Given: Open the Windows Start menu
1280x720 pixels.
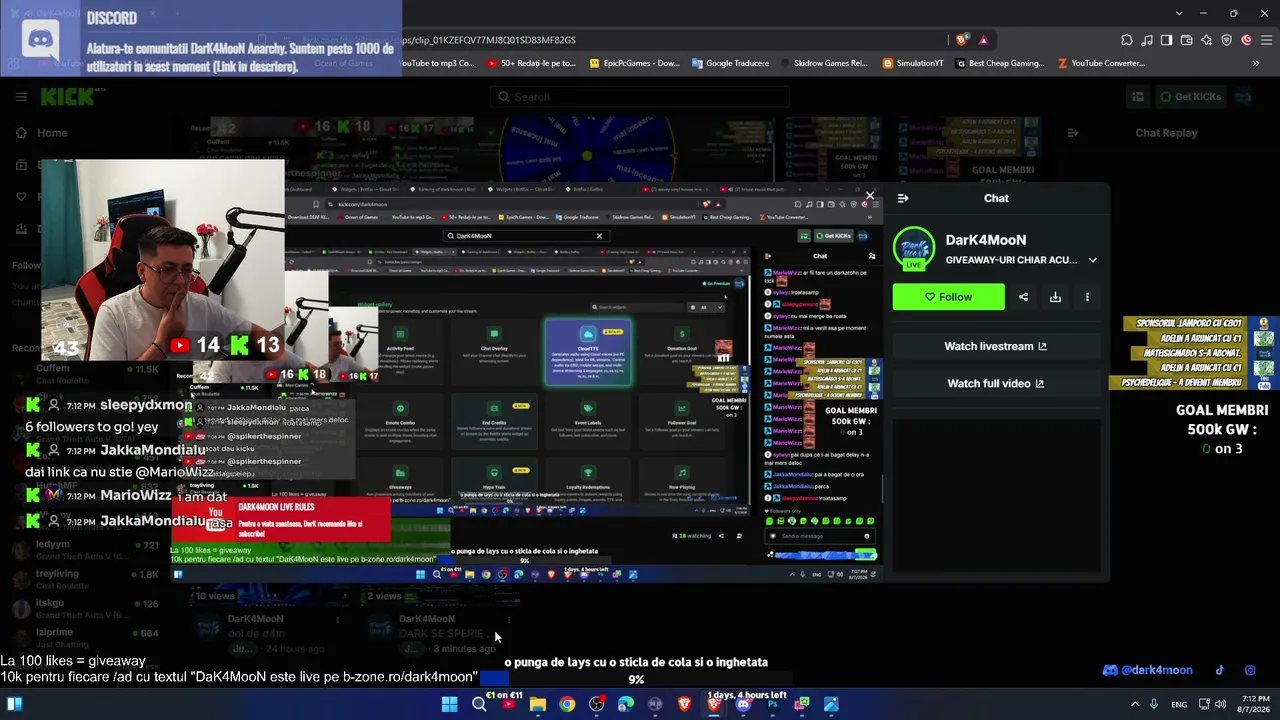Looking at the screenshot, I should (450, 704).
